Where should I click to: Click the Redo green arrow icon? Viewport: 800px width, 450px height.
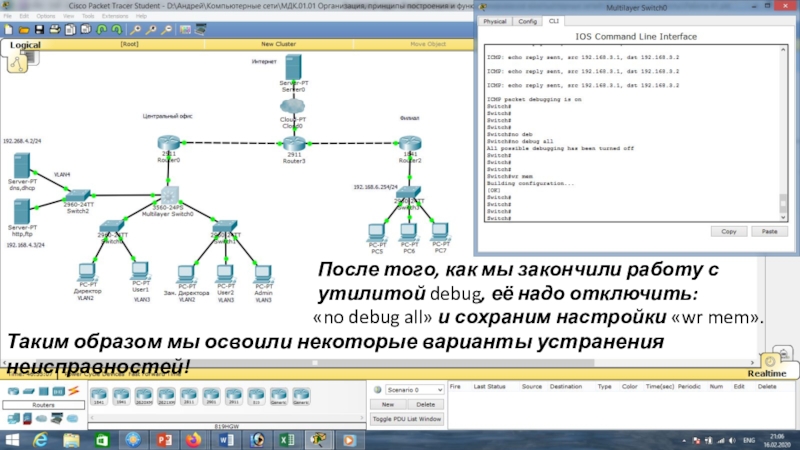tap(117, 30)
